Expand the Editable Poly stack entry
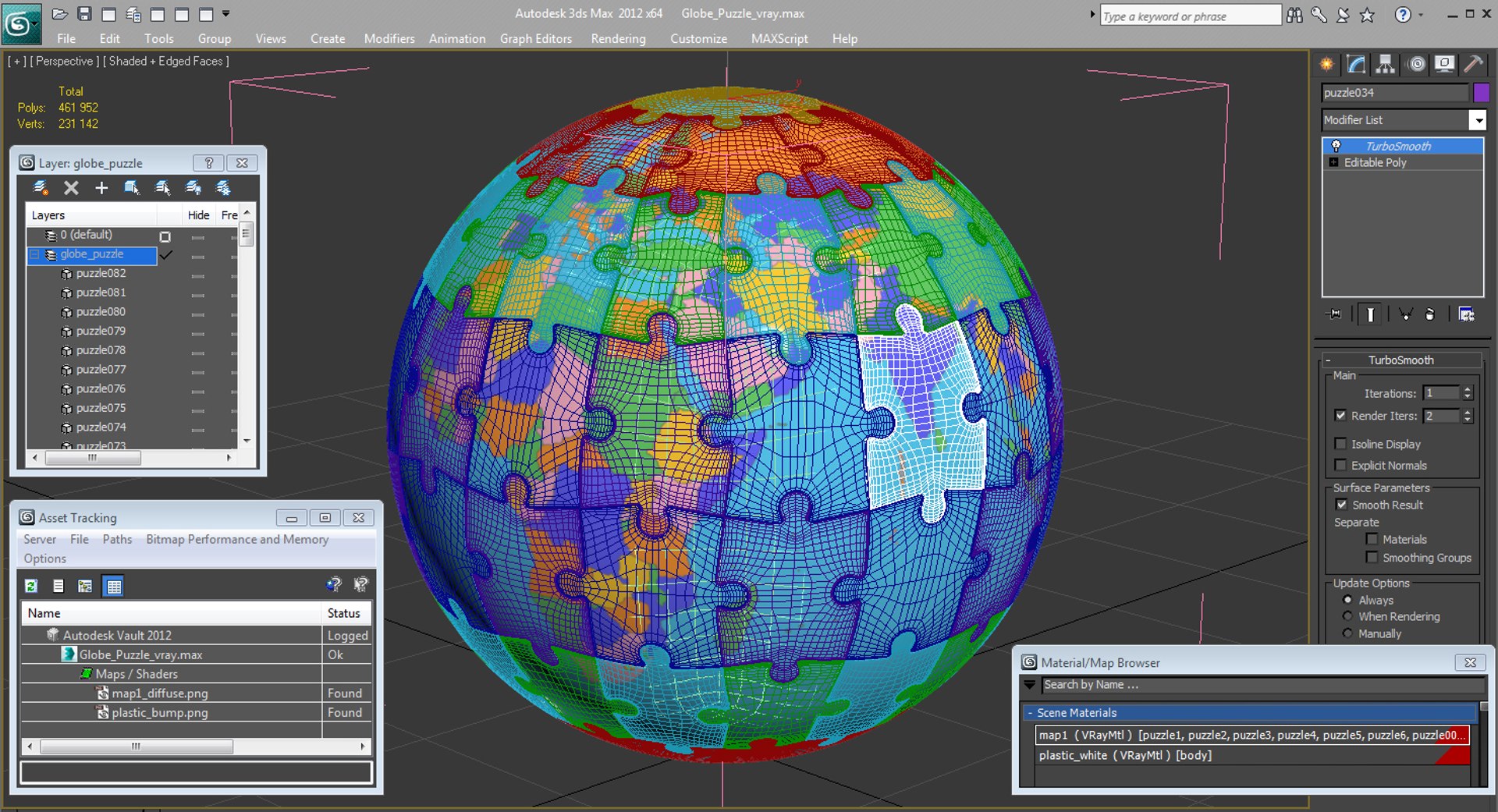Image resolution: width=1498 pixels, height=812 pixels. tap(1333, 162)
